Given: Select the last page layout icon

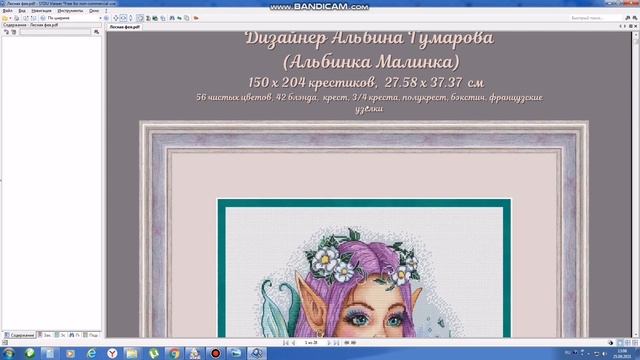Looking at the screenshot, I should coord(635,343).
